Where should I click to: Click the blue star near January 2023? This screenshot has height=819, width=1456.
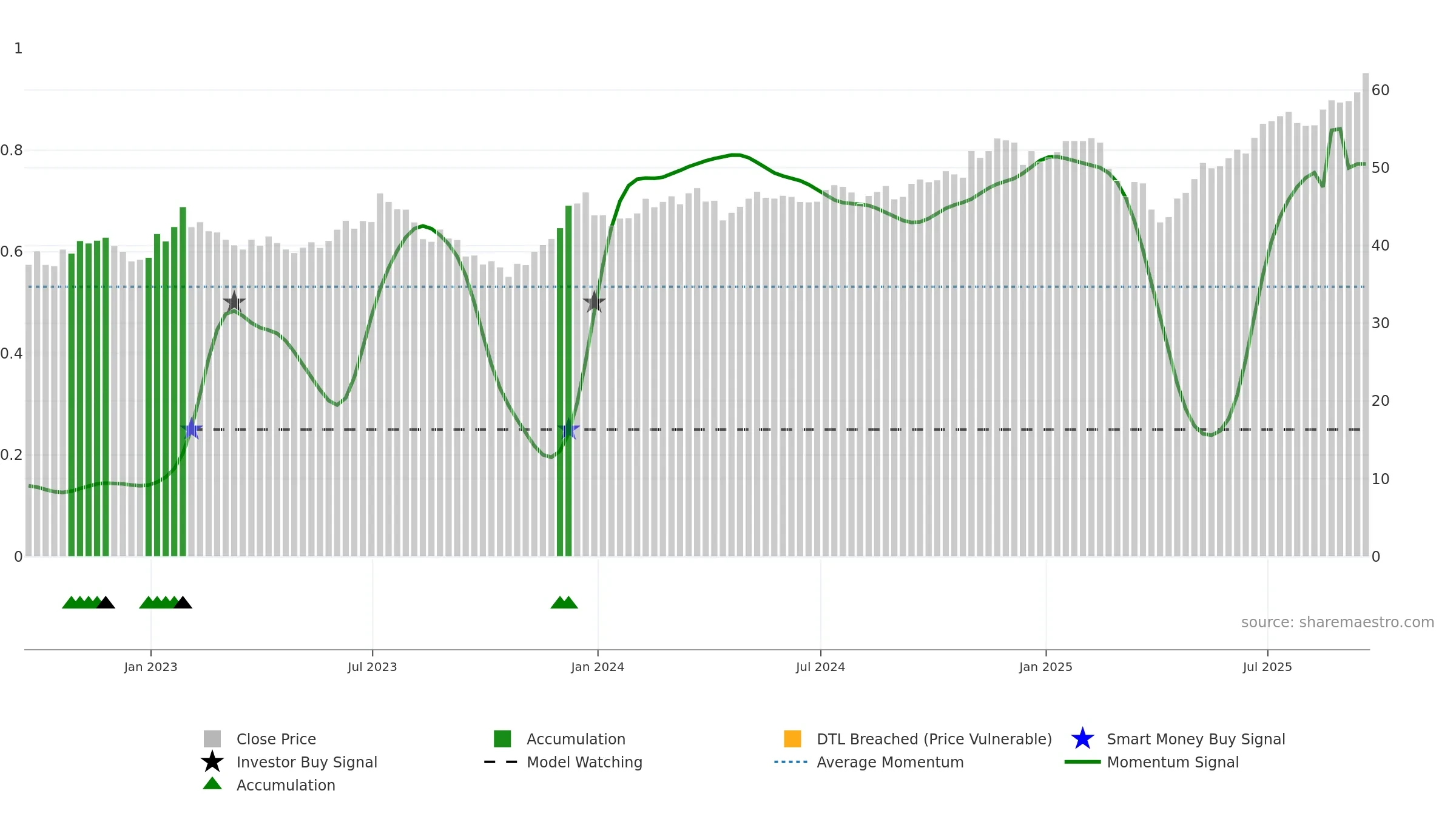(192, 430)
